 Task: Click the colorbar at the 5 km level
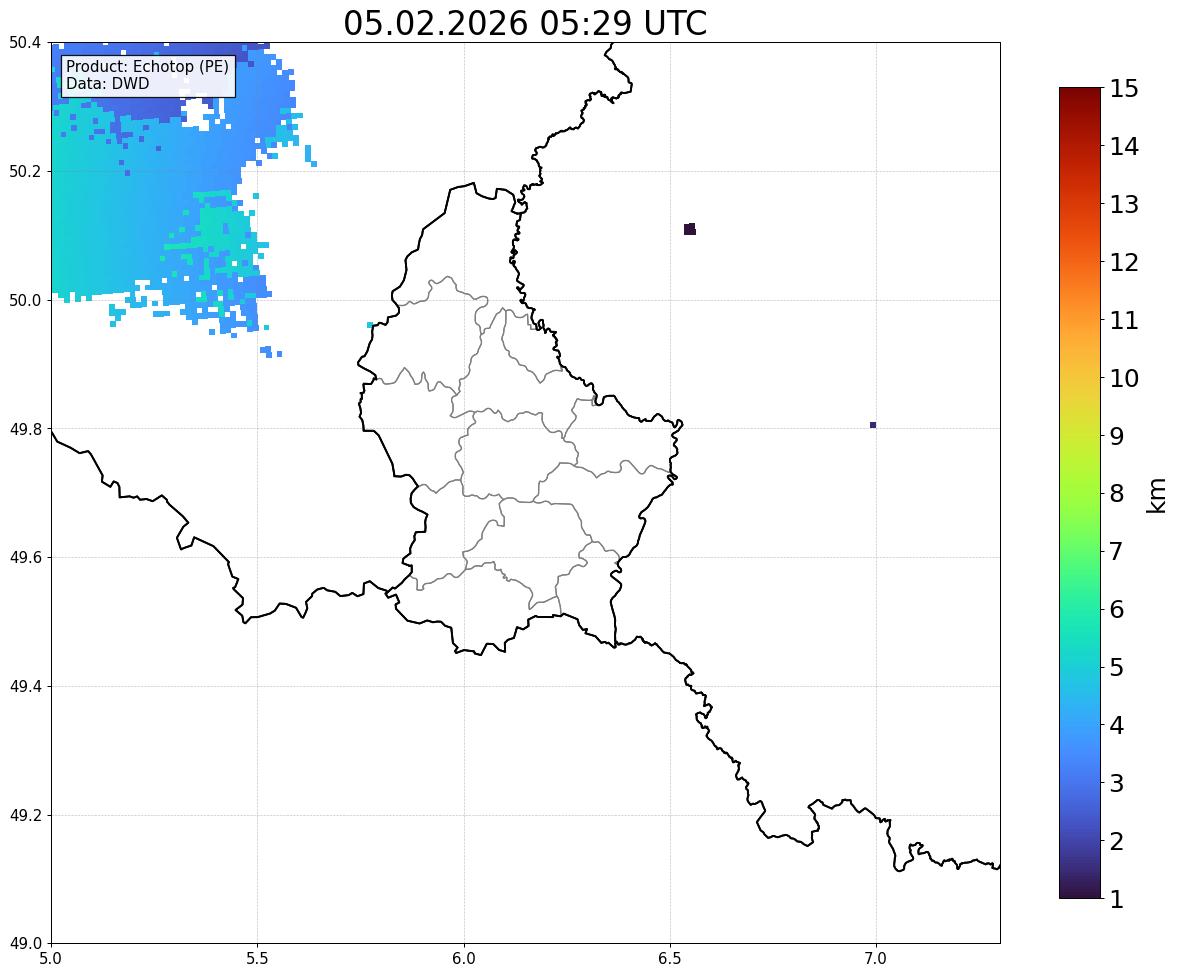(1080, 667)
